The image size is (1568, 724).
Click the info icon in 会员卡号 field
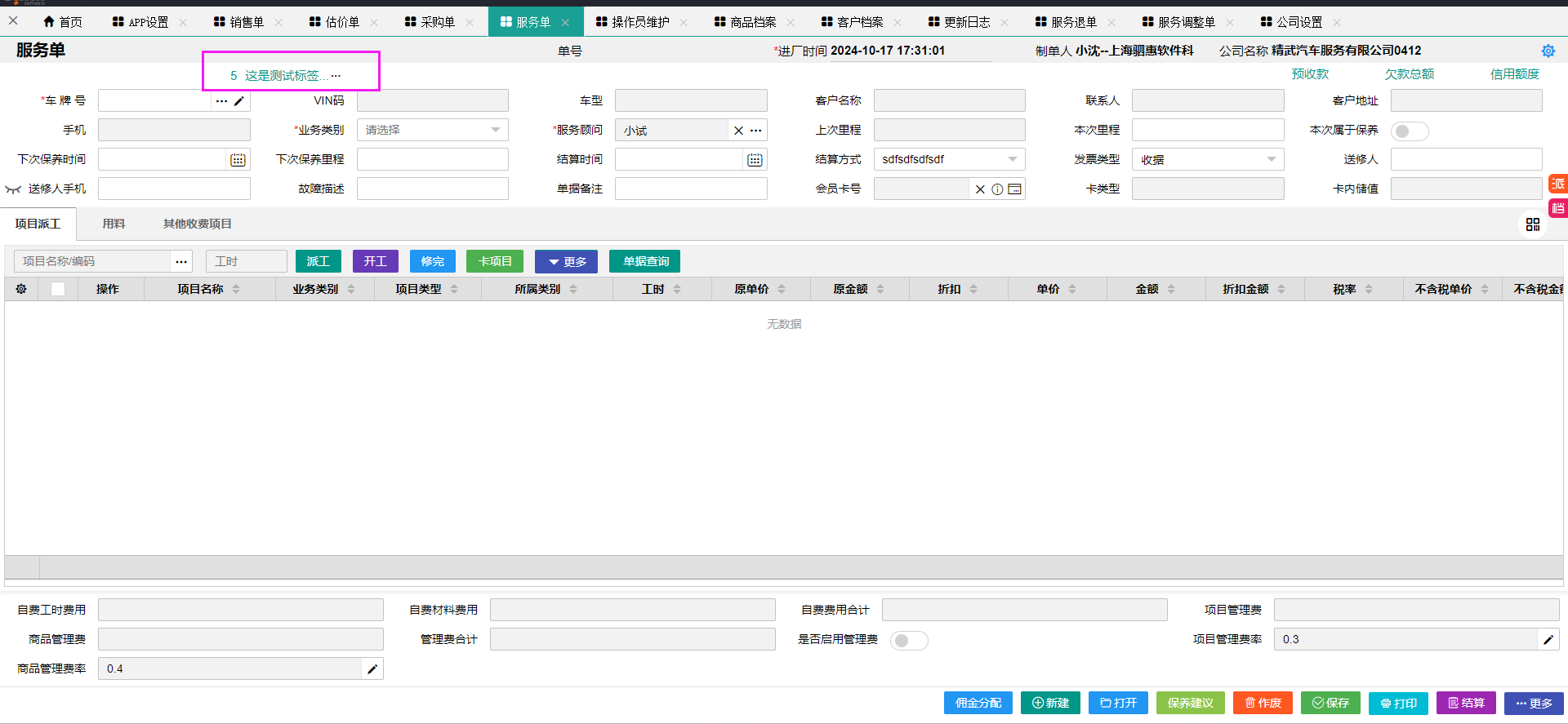tap(997, 189)
